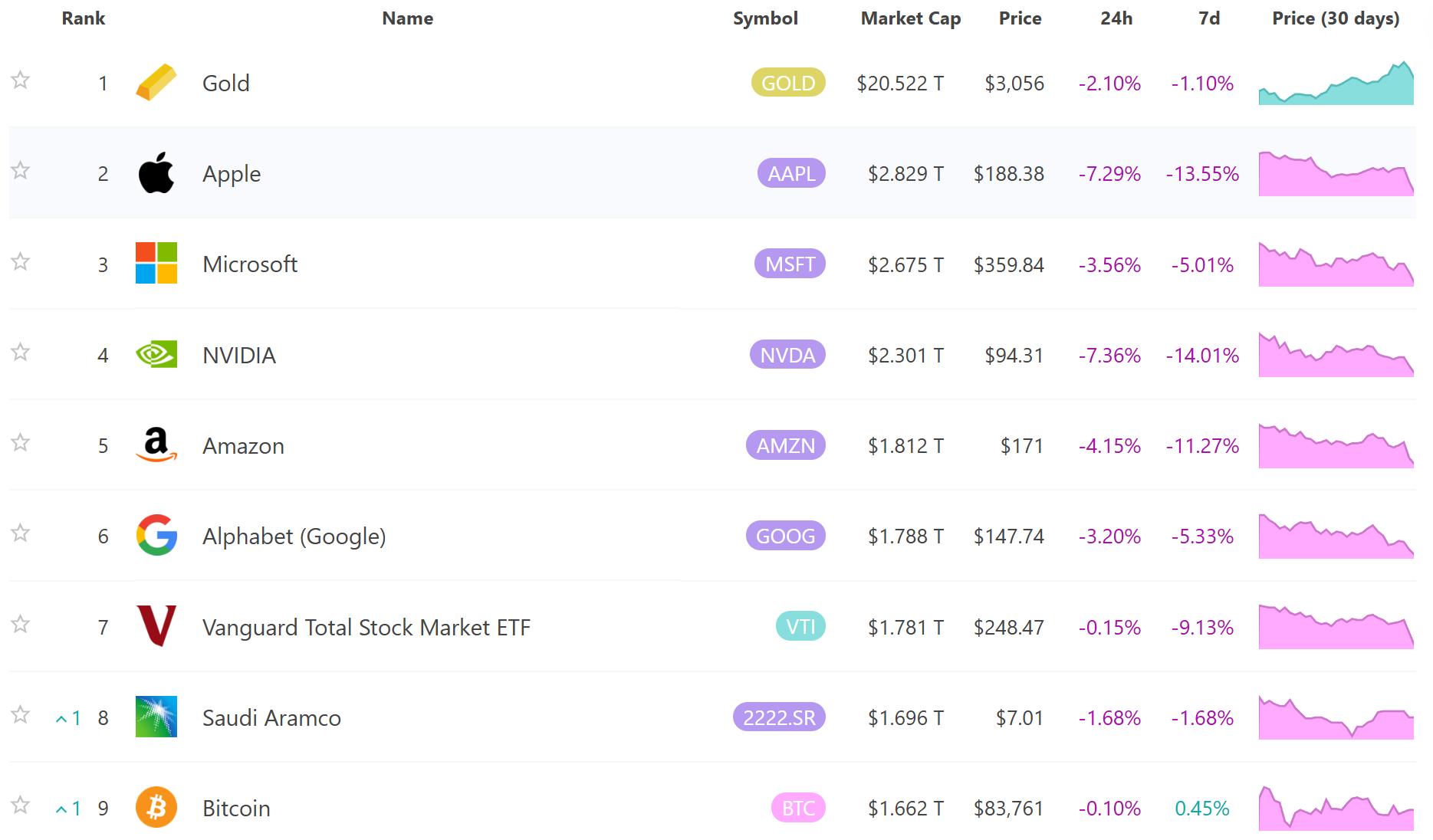The image size is (1433, 840).
Task: Click the GOLD symbol badge
Action: [x=788, y=83]
